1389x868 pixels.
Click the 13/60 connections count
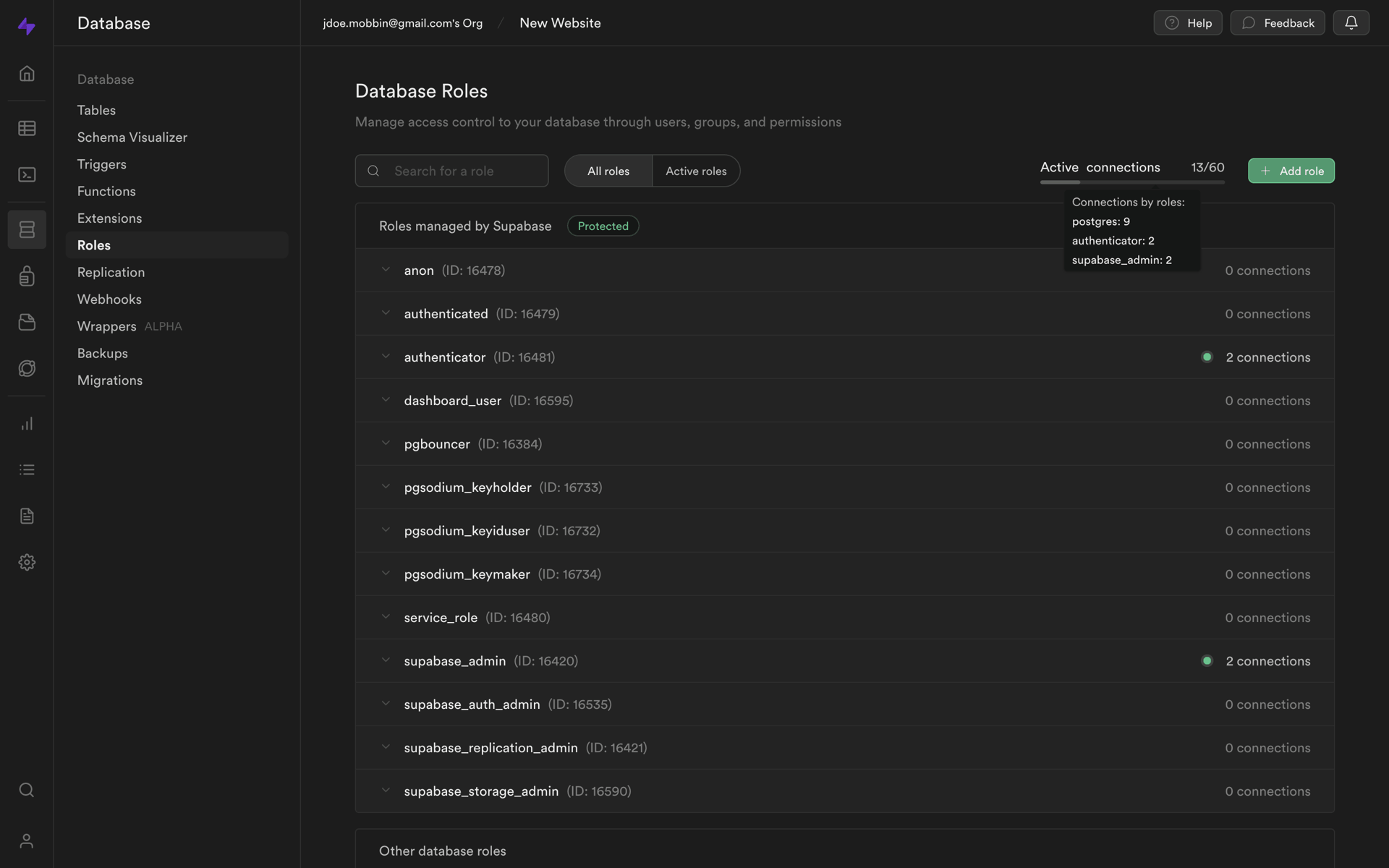coord(1207,167)
